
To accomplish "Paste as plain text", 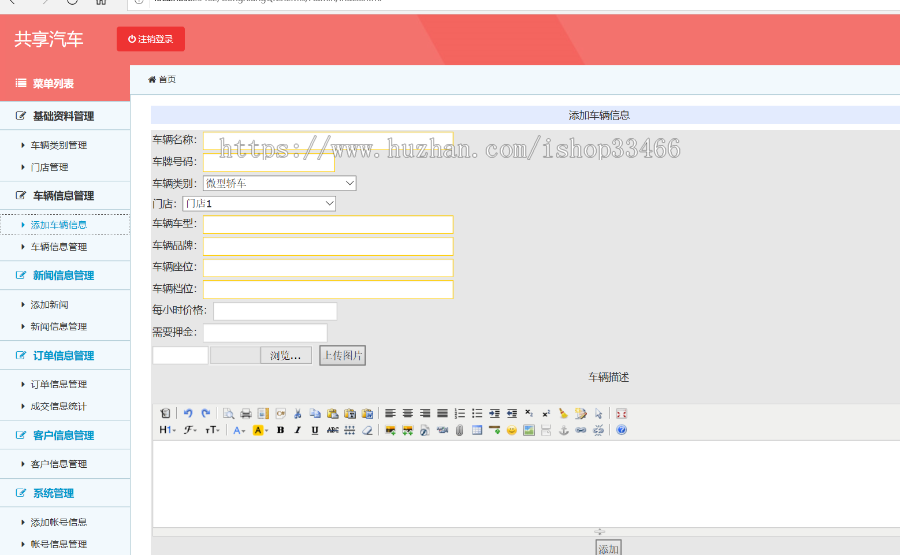I will 350,413.
